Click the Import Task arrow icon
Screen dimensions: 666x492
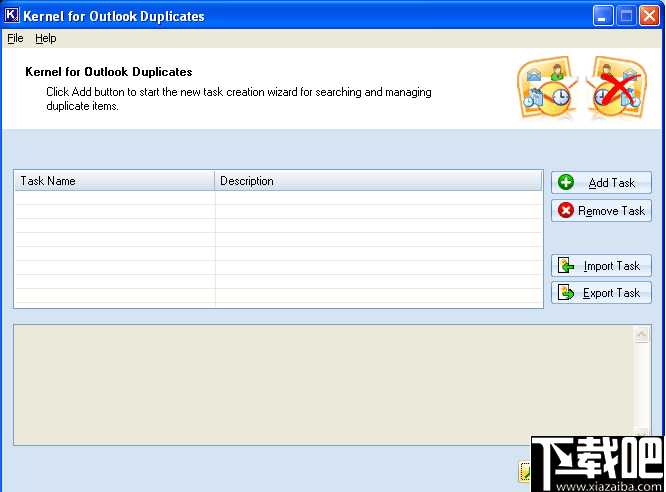click(566, 266)
